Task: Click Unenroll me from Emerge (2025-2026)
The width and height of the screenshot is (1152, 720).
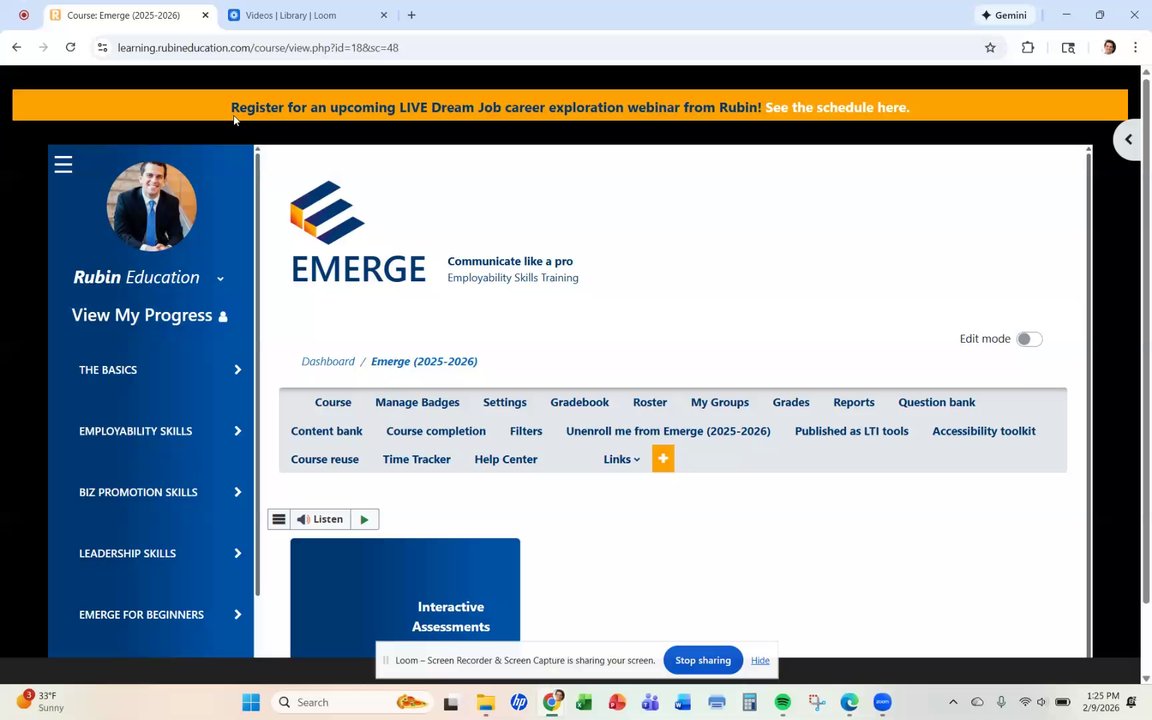Action: point(668,431)
